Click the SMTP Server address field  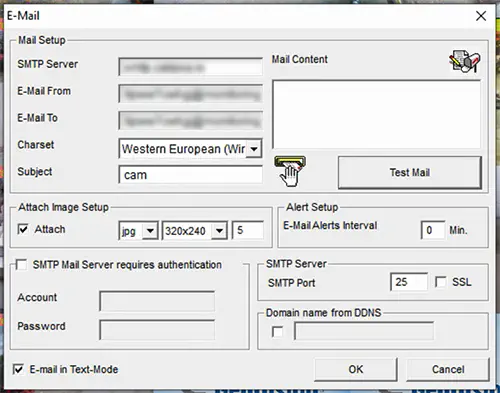click(x=190, y=67)
